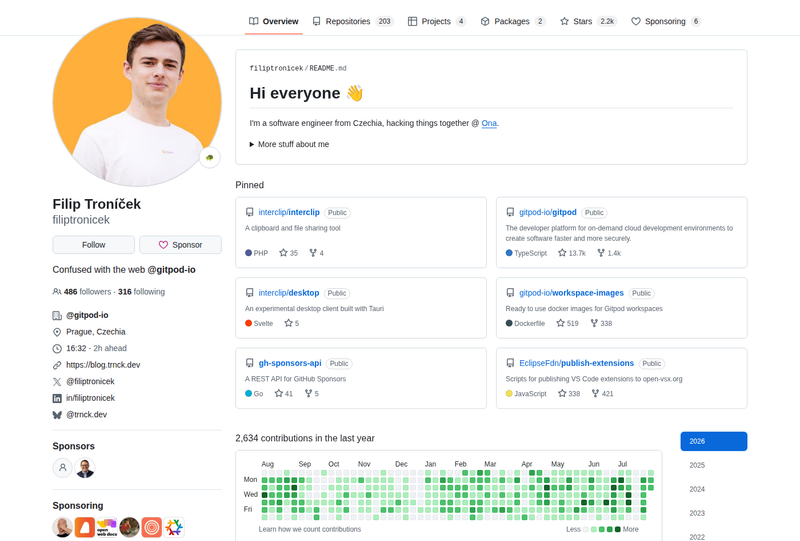Click the orange bell sponsoring avatar
Viewport: 800px width, 541px height.
click(85, 527)
